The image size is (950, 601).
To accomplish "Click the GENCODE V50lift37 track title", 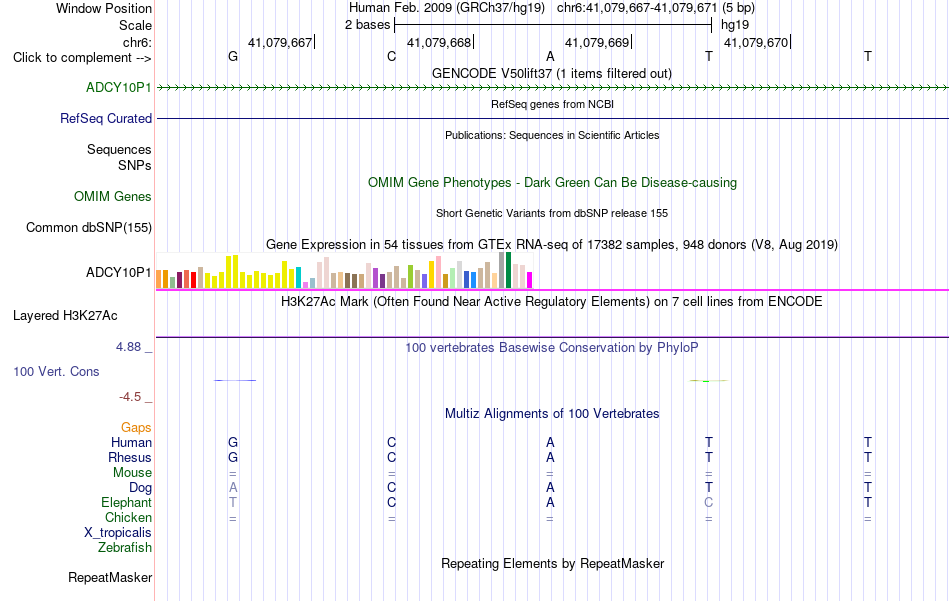I will click(x=552, y=73).
